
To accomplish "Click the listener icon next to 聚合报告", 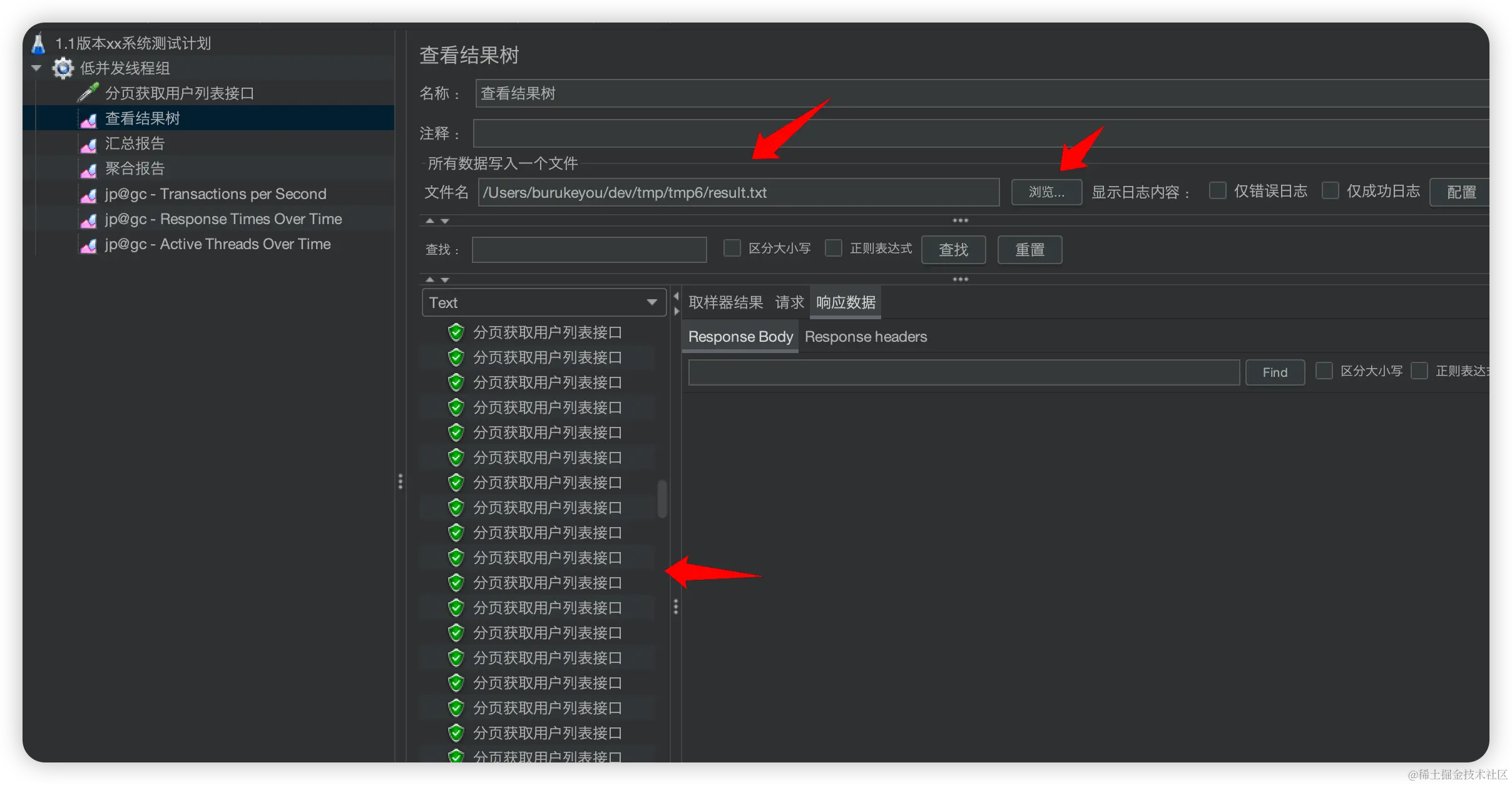I will pos(88,169).
